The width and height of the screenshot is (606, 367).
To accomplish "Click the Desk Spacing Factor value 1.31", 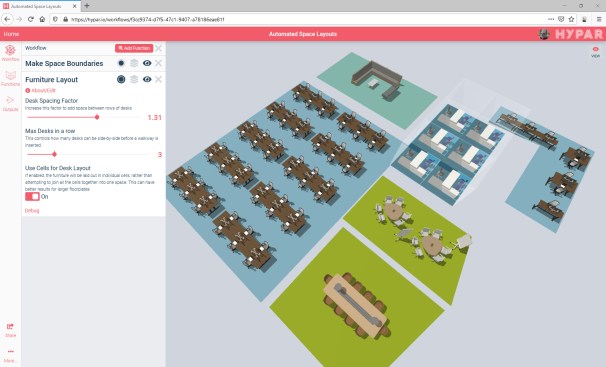I will click(x=155, y=117).
